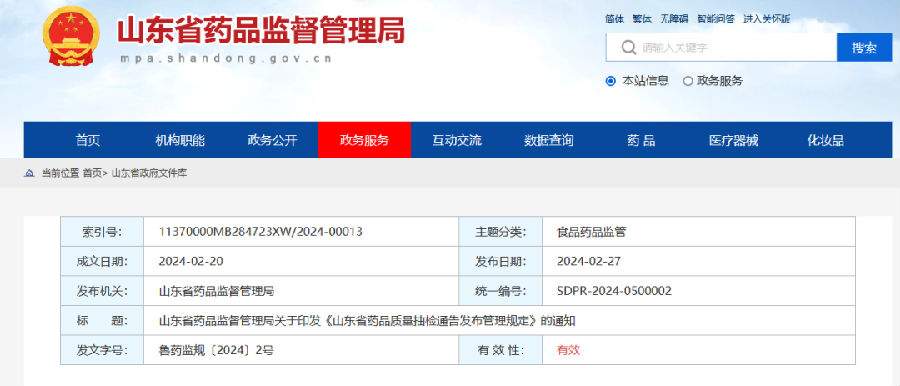900x386 pixels.
Task: Click the 统一编号 label cell
Action: (501, 291)
